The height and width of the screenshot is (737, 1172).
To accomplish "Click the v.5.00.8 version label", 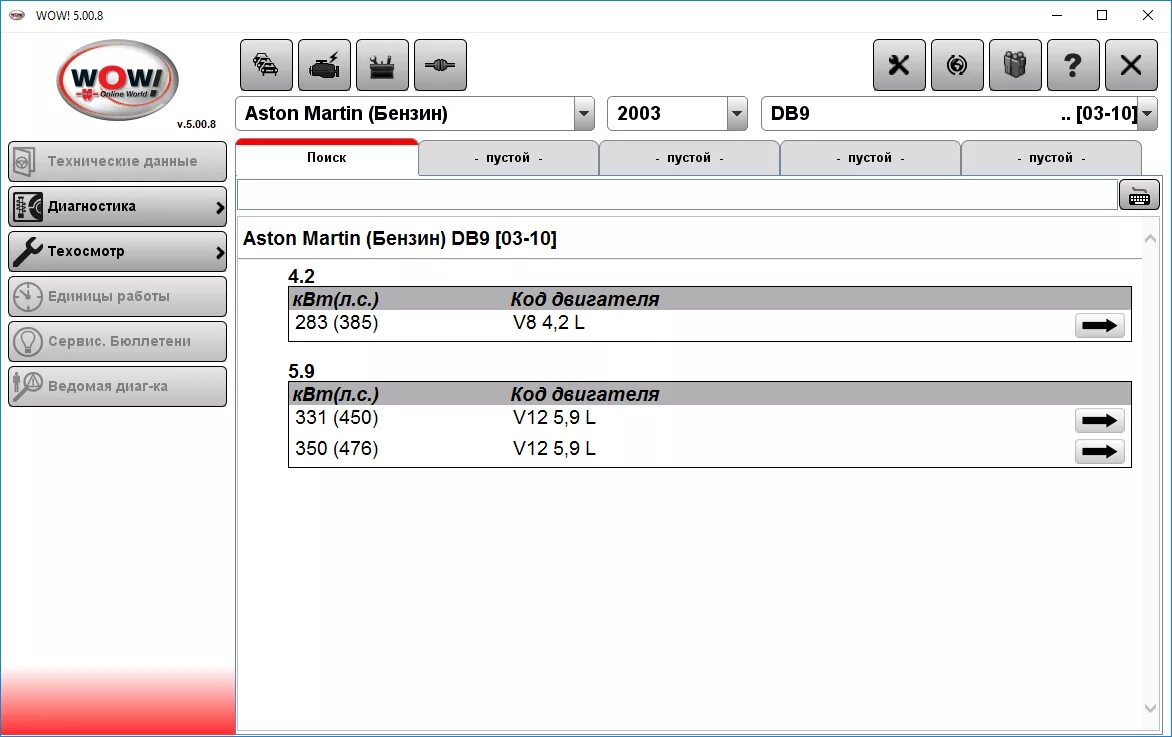I will coord(197,124).
